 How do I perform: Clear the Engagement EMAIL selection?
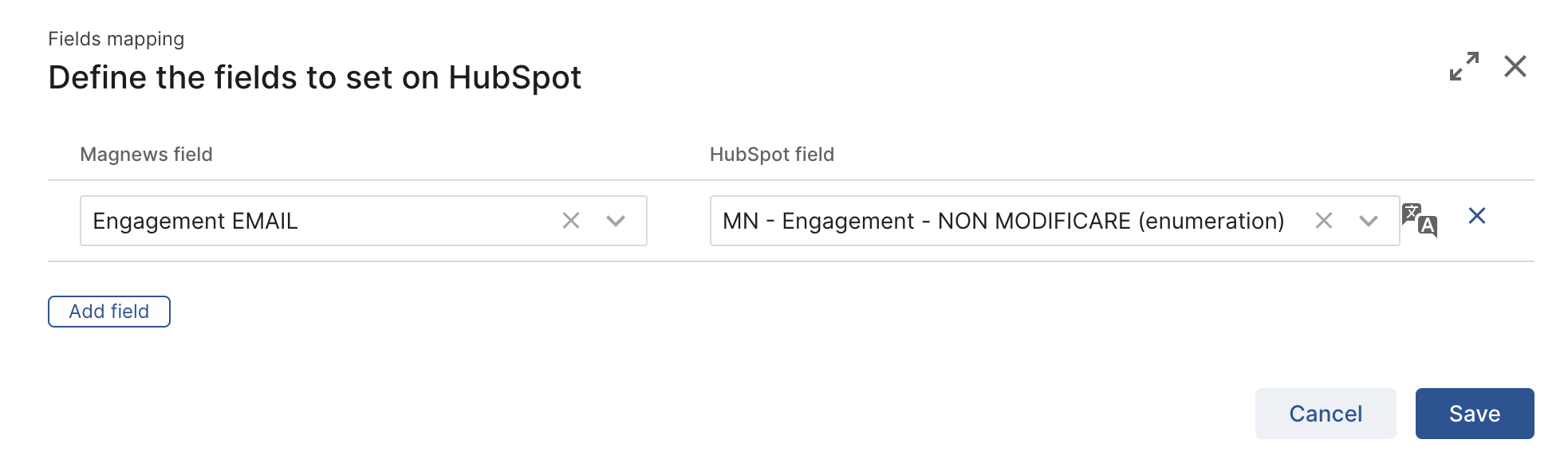click(570, 221)
